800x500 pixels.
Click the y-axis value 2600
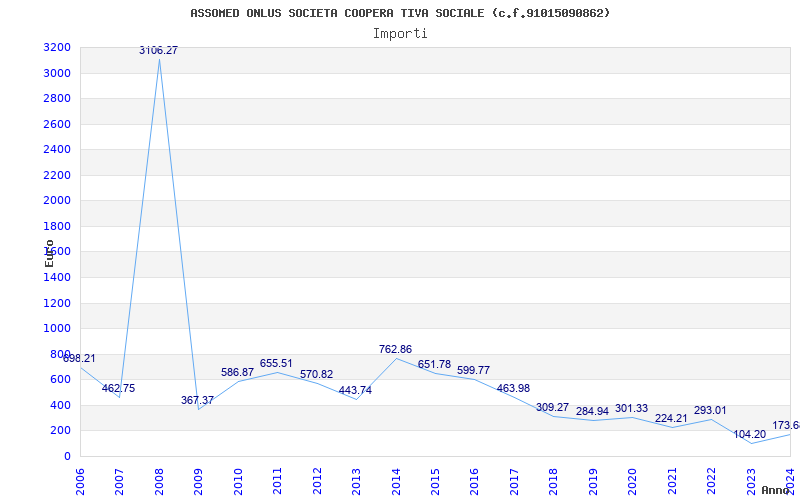click(57, 124)
